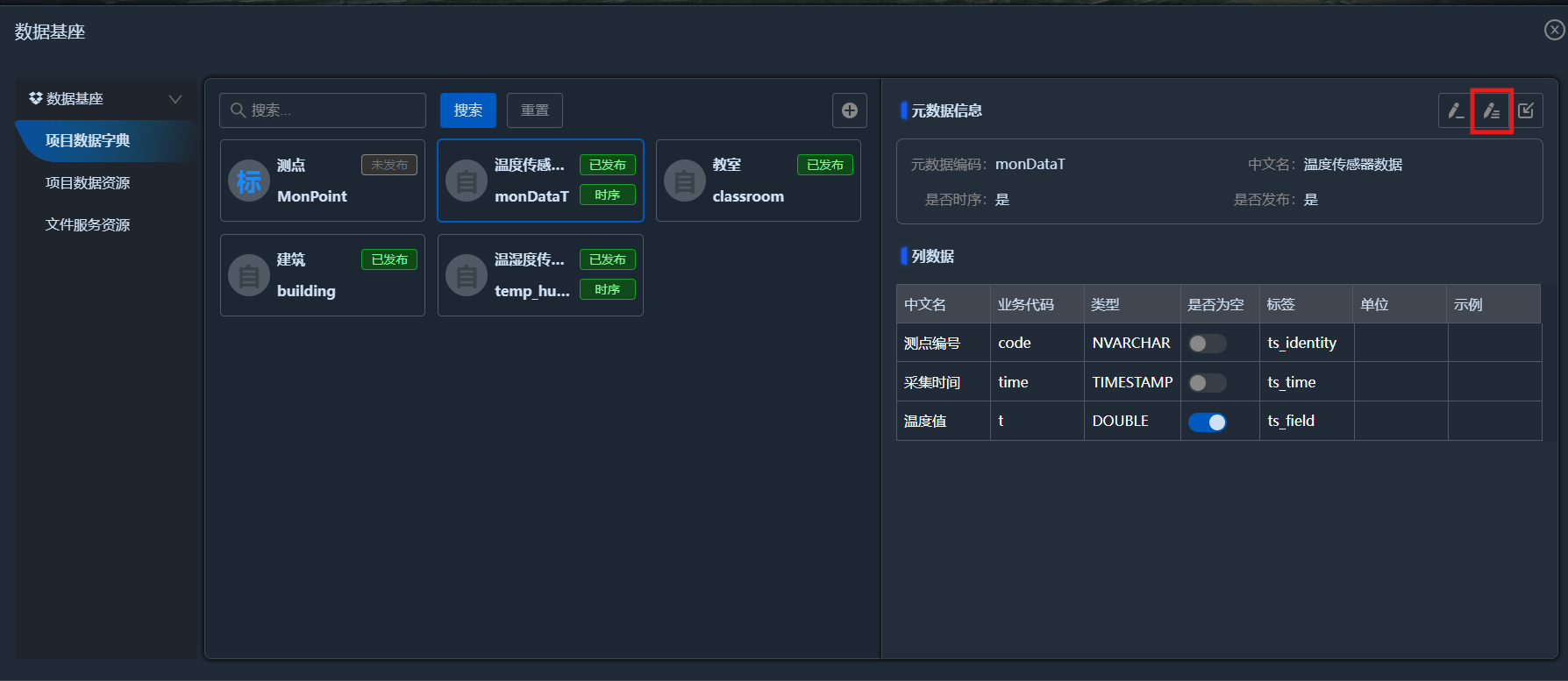1568x681 pixels.
Task: Click the 重置 reset button
Action: pos(535,110)
